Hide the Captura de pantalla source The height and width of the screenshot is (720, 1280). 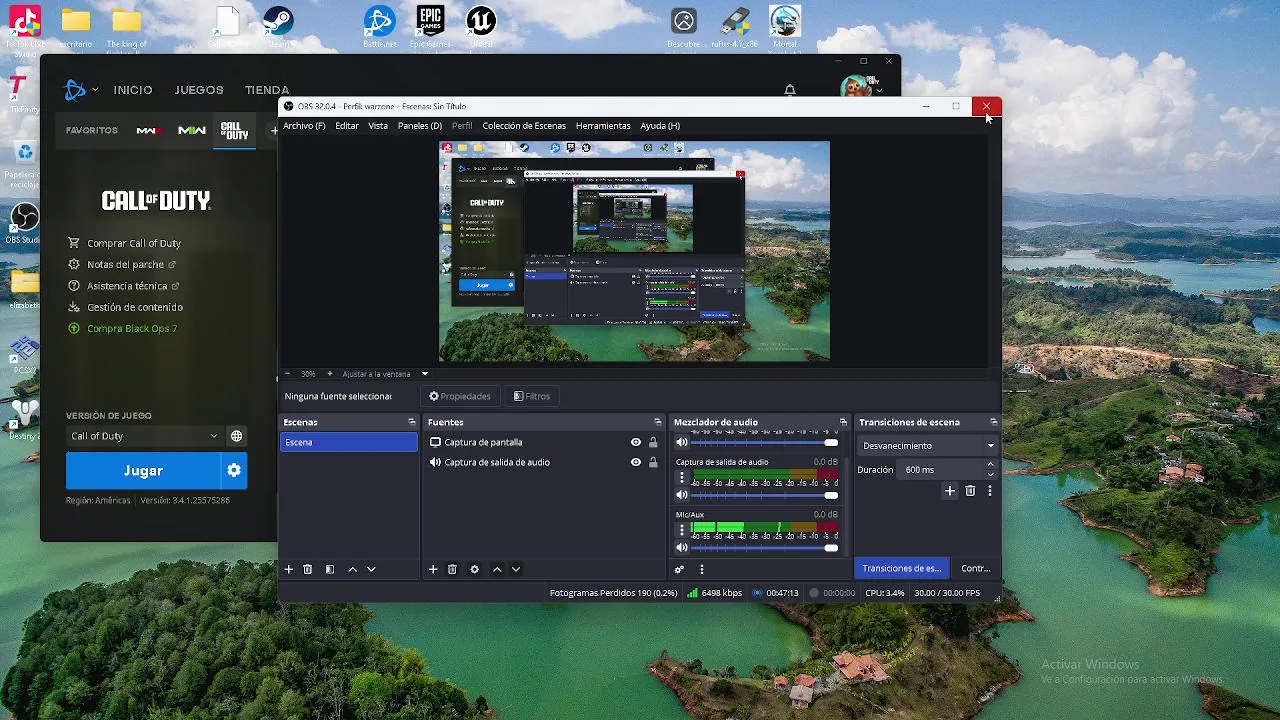pyautogui.click(x=636, y=442)
